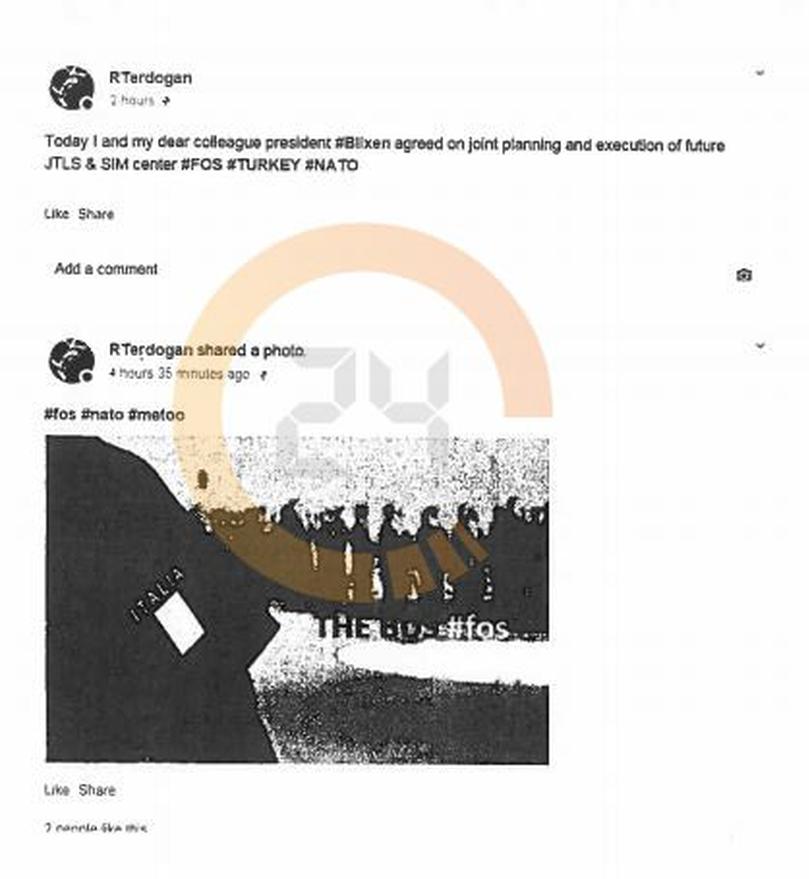The width and height of the screenshot is (809, 879).
Task: View the people who like this photo
Action: tap(96, 827)
